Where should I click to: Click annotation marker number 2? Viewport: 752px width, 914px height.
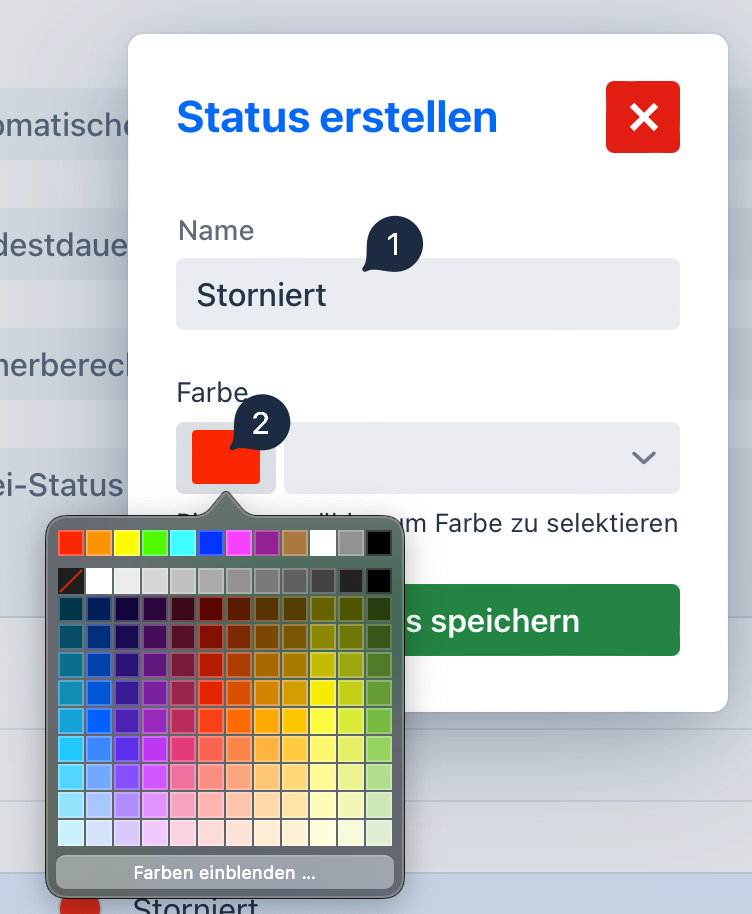click(260, 423)
